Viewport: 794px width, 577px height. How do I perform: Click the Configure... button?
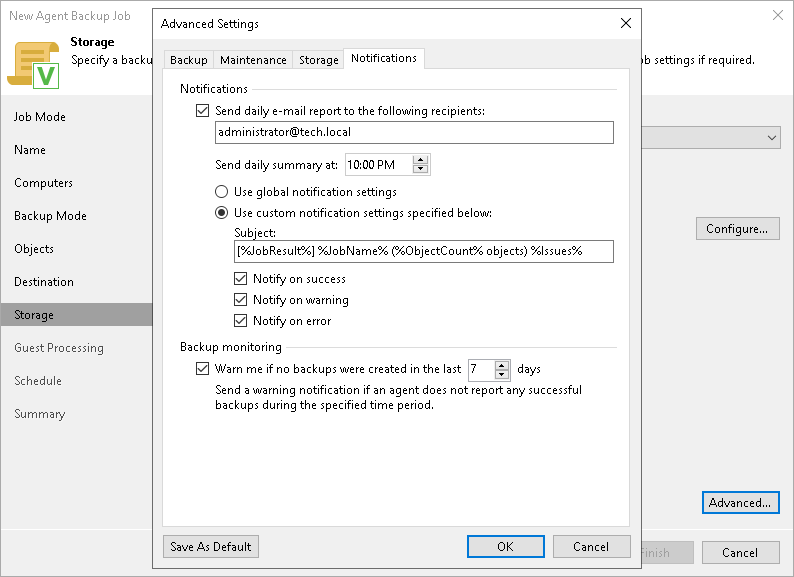[737, 229]
